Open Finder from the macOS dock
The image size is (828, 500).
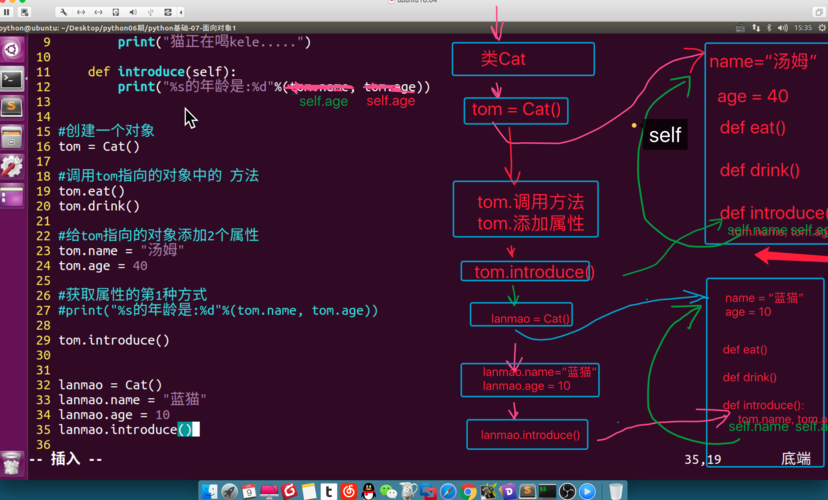[x=210, y=492]
